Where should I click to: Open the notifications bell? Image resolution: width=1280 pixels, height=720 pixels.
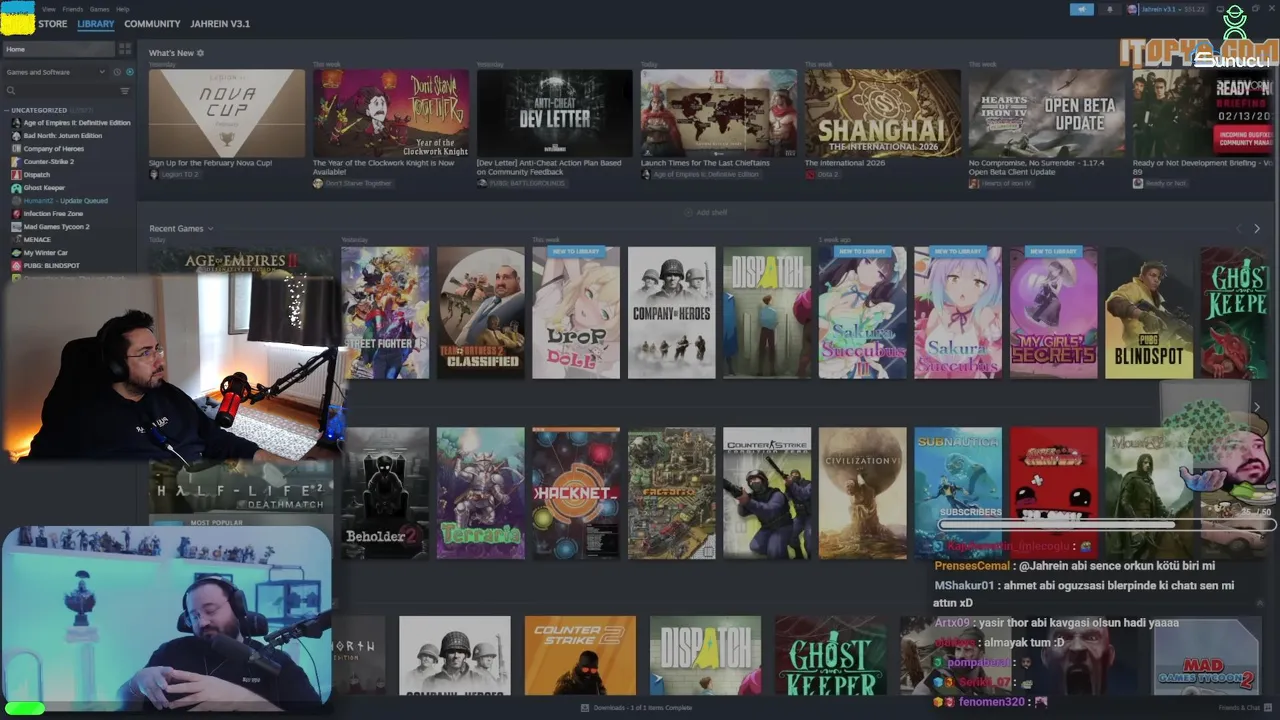[1109, 9]
